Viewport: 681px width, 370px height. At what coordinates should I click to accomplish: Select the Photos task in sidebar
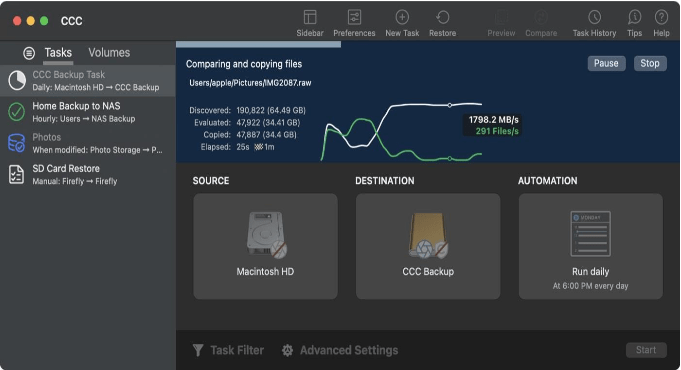88,143
